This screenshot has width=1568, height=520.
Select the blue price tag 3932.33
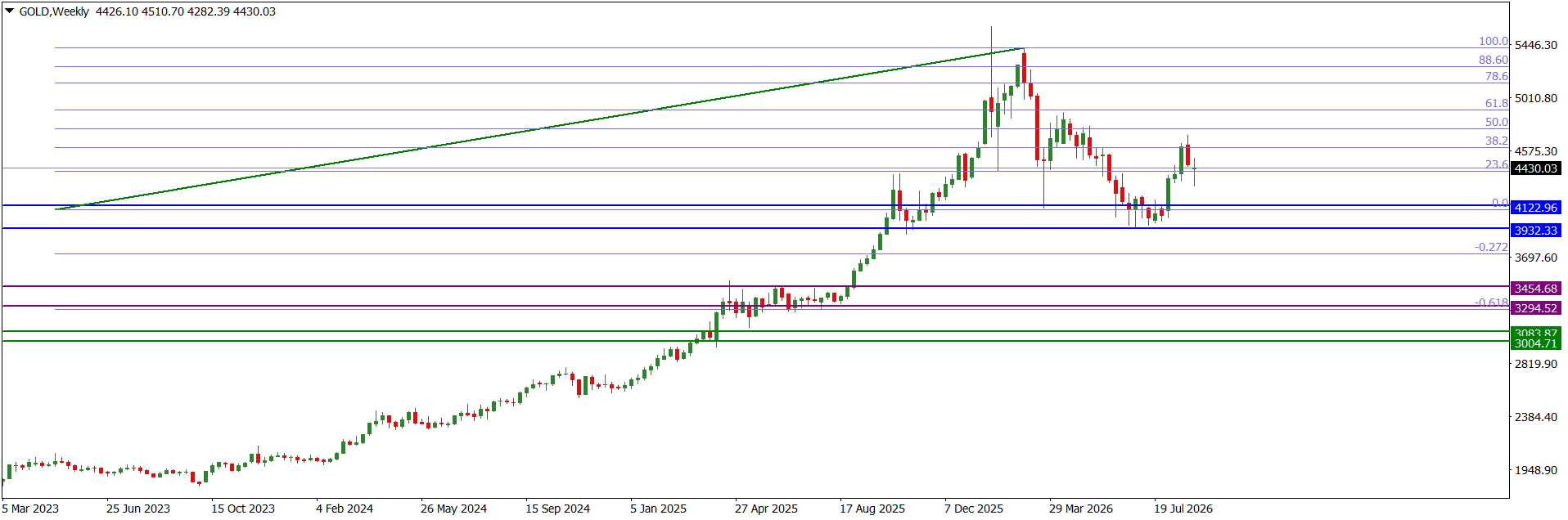pyautogui.click(x=1535, y=231)
